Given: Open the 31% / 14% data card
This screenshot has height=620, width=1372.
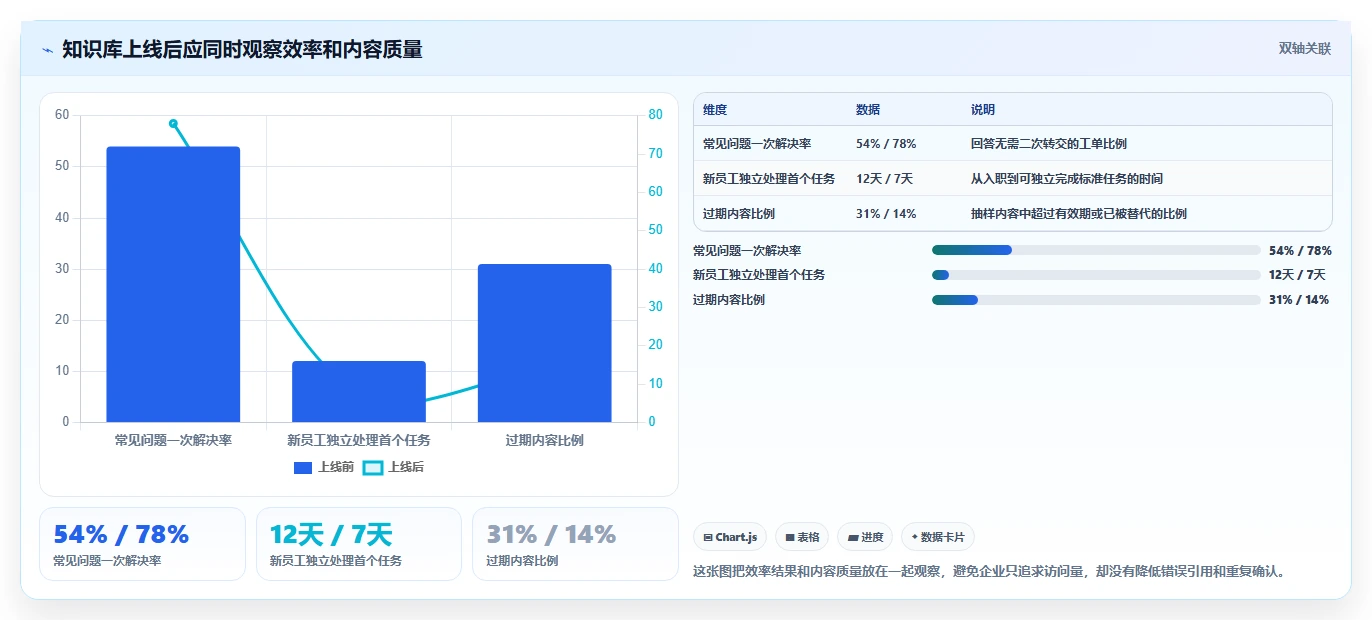Looking at the screenshot, I should tap(575, 544).
